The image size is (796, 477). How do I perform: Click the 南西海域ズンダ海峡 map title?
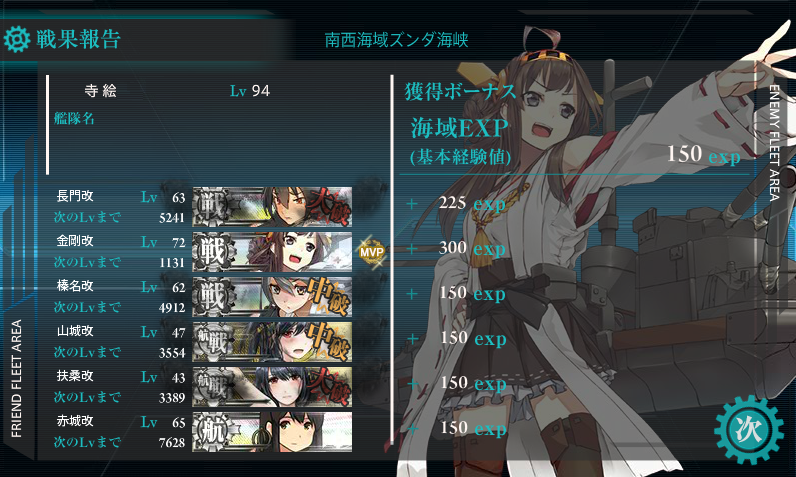(396, 40)
